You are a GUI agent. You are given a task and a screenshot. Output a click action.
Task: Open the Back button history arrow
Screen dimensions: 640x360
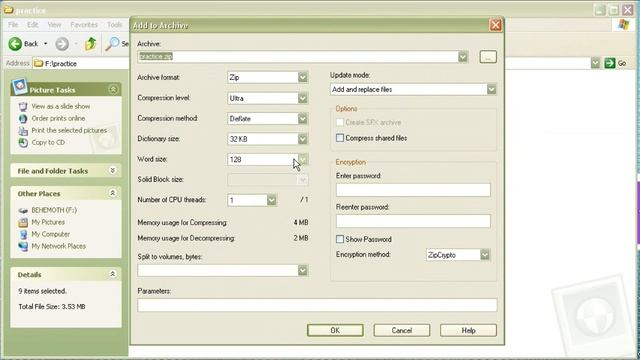(x=45, y=44)
